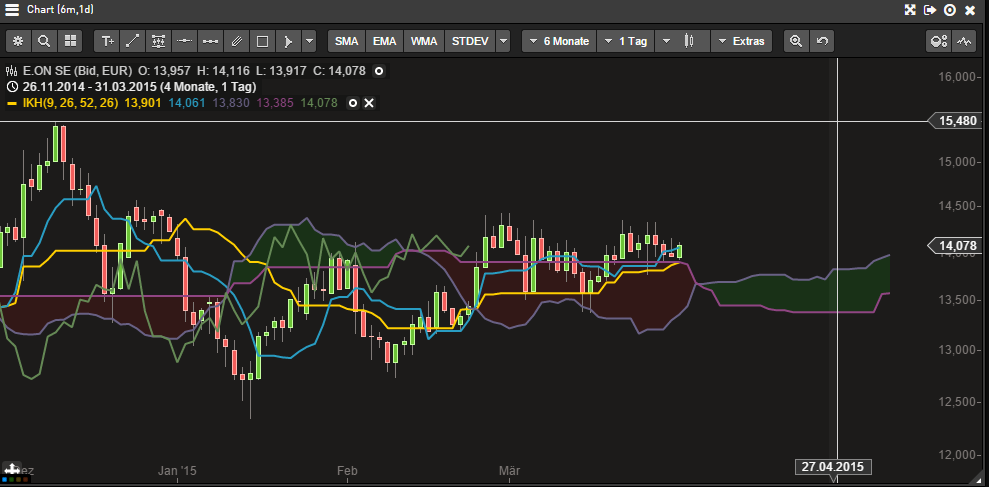
Task: Remove the IKH indicator with its X
Action: (x=369, y=103)
